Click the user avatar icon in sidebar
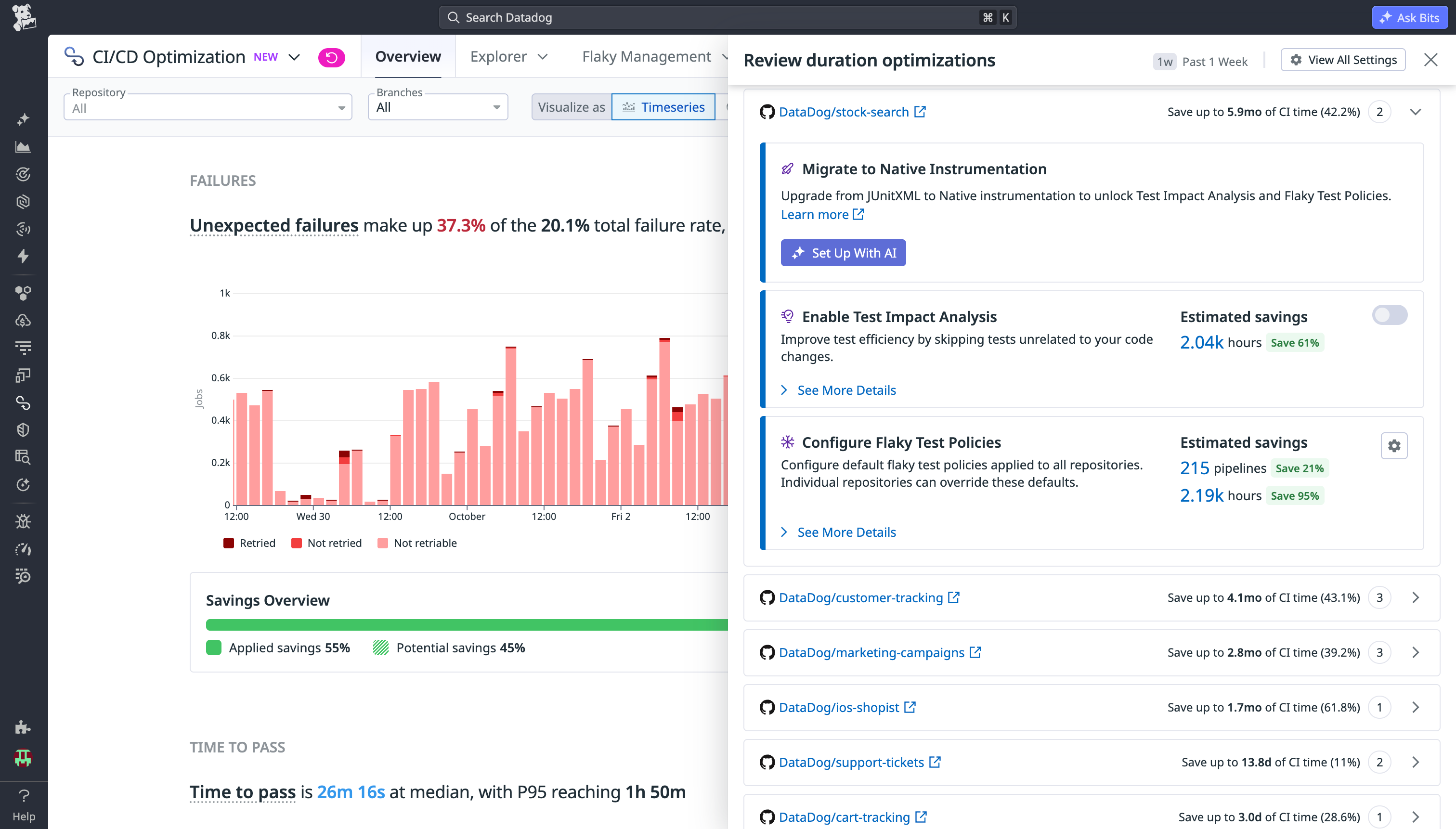The width and height of the screenshot is (1456, 829). tap(23, 758)
